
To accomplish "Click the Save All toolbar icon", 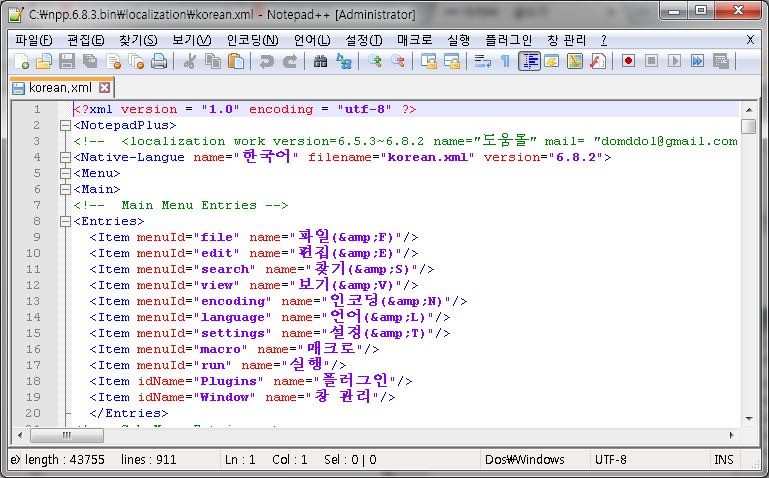I will (x=90, y=61).
